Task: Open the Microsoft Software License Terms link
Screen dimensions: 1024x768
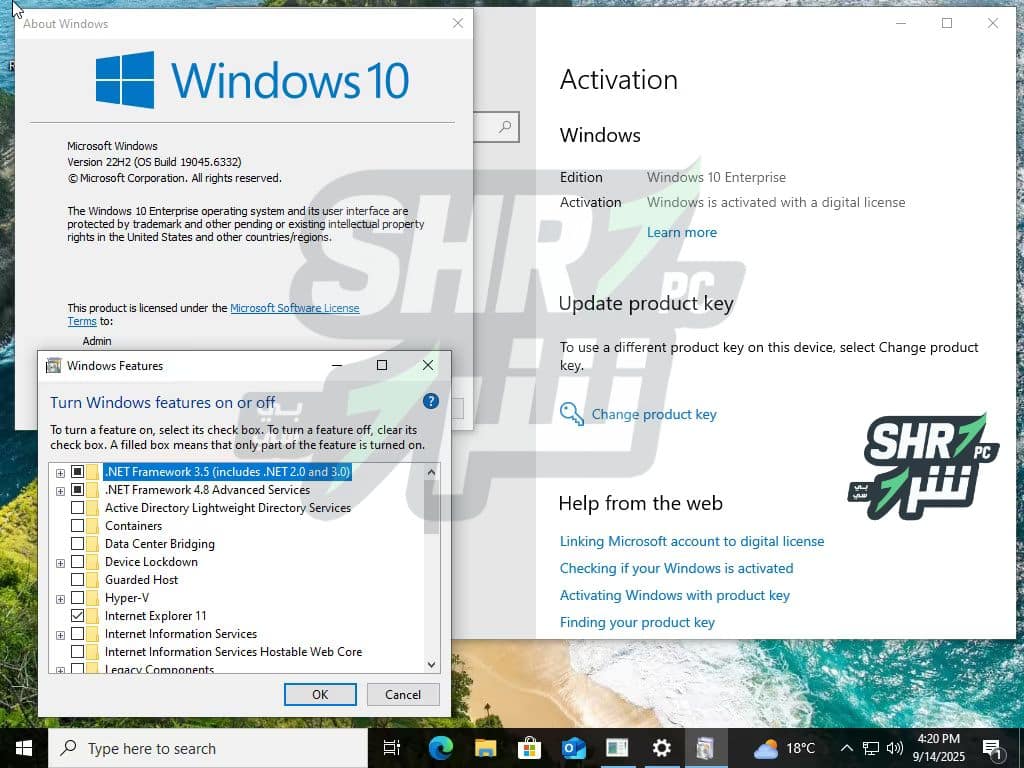Action: click(x=294, y=308)
